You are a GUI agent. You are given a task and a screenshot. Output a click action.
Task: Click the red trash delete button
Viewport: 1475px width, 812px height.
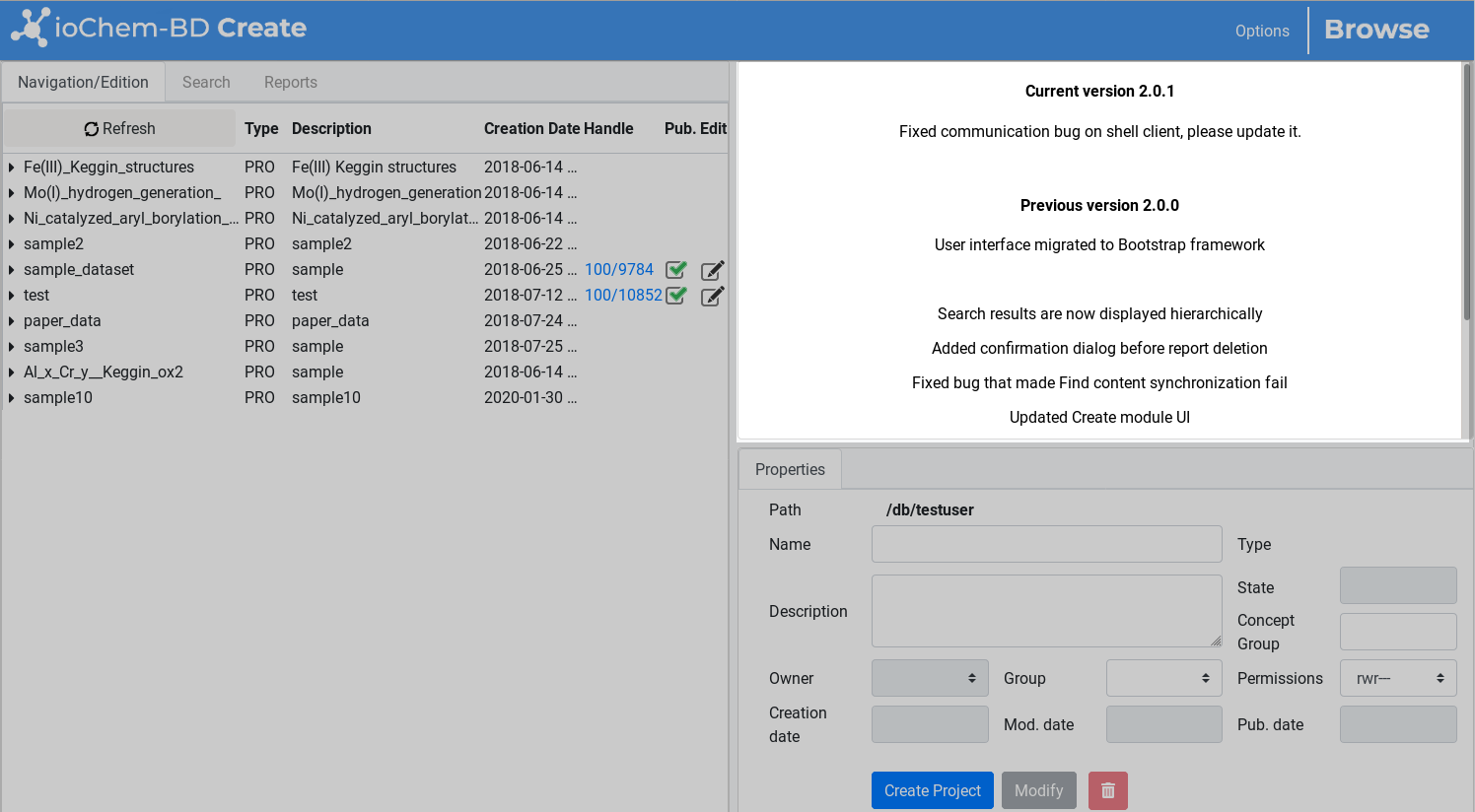[1108, 790]
